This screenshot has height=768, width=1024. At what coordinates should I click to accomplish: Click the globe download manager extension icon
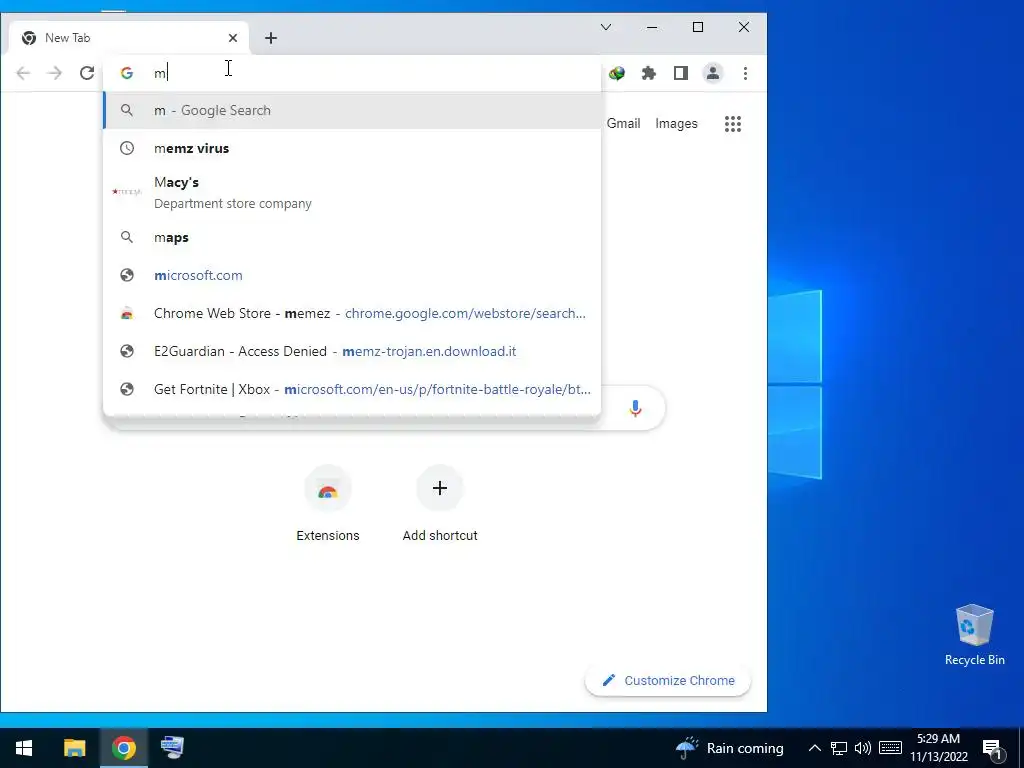tap(616, 73)
